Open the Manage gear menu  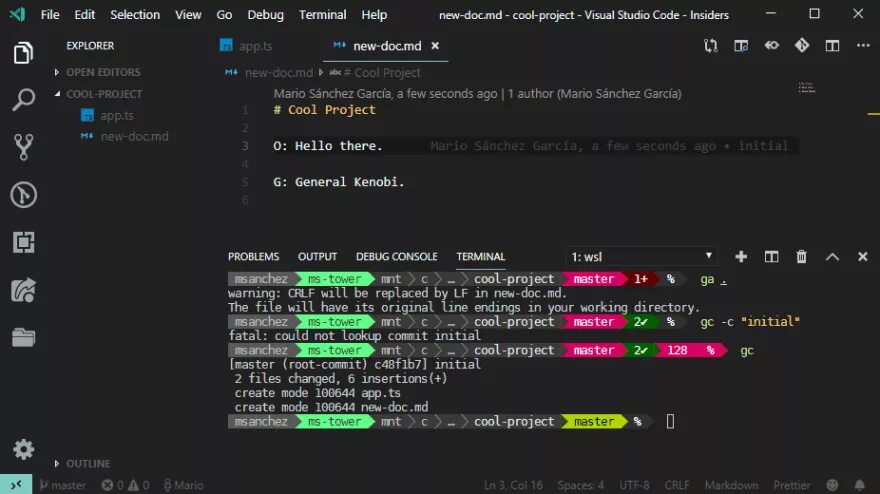tap(23, 449)
